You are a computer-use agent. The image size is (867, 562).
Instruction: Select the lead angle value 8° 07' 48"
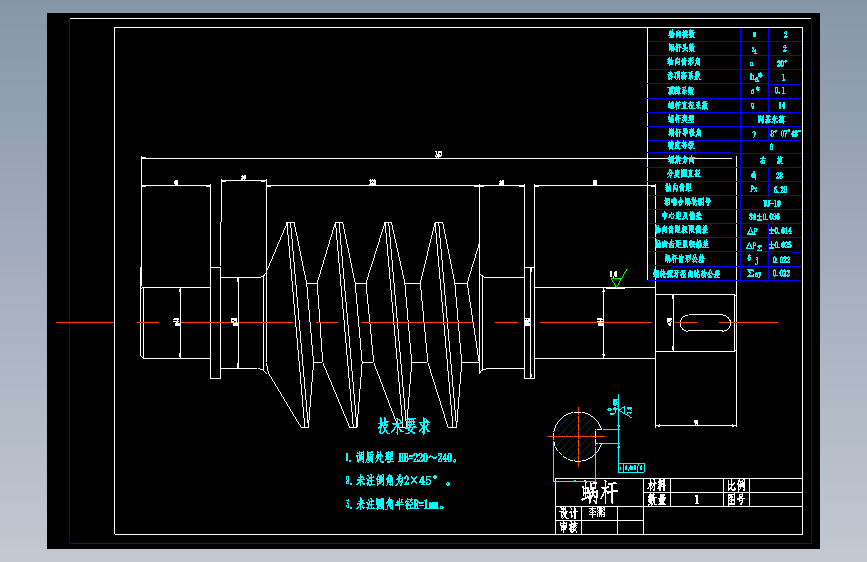[785, 134]
